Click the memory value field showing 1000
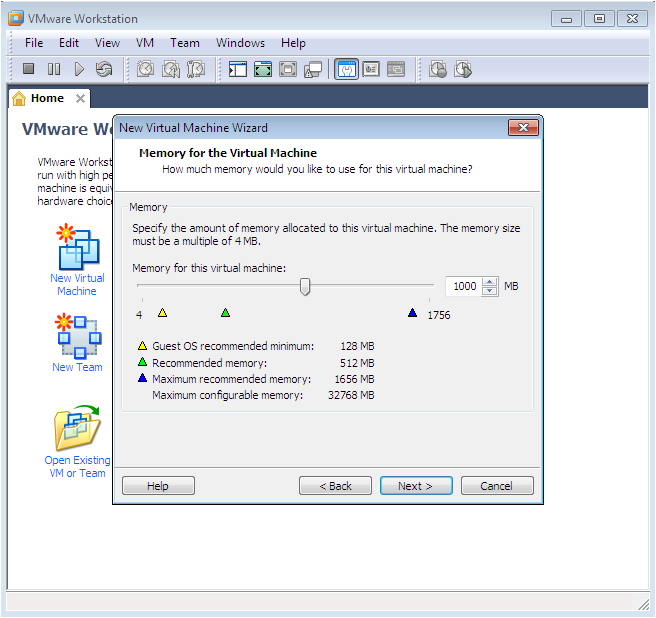 464,286
